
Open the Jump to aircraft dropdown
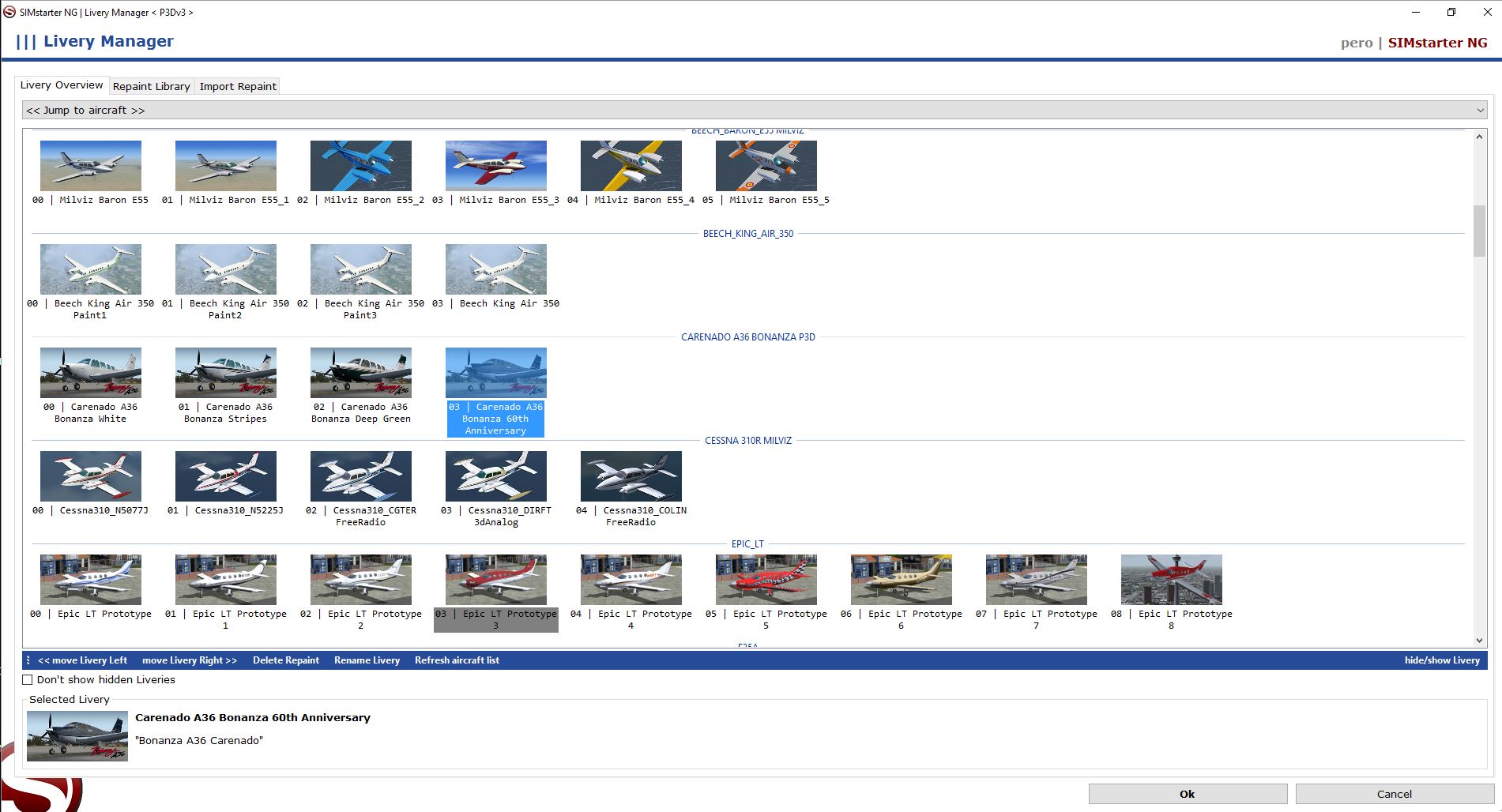pyautogui.click(x=755, y=110)
